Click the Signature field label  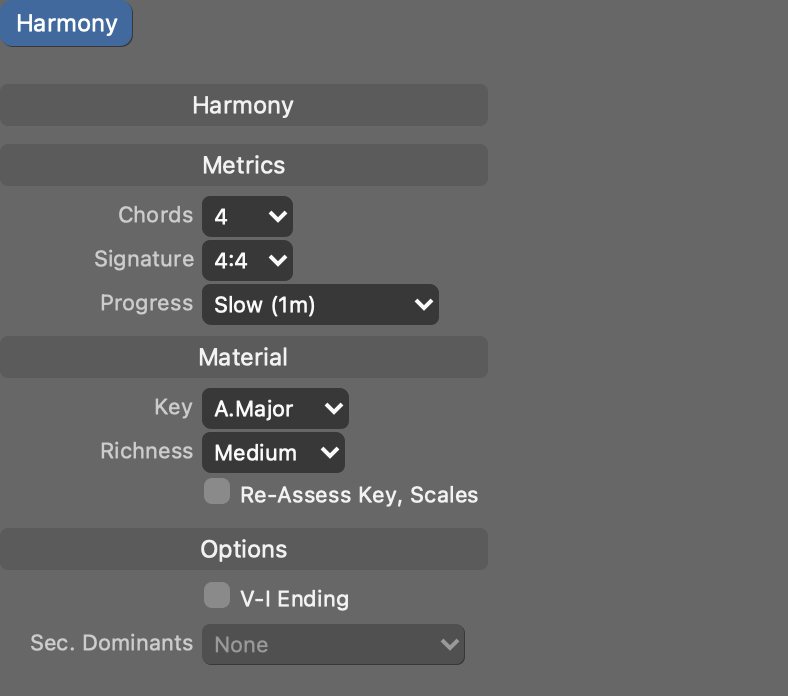click(144, 259)
